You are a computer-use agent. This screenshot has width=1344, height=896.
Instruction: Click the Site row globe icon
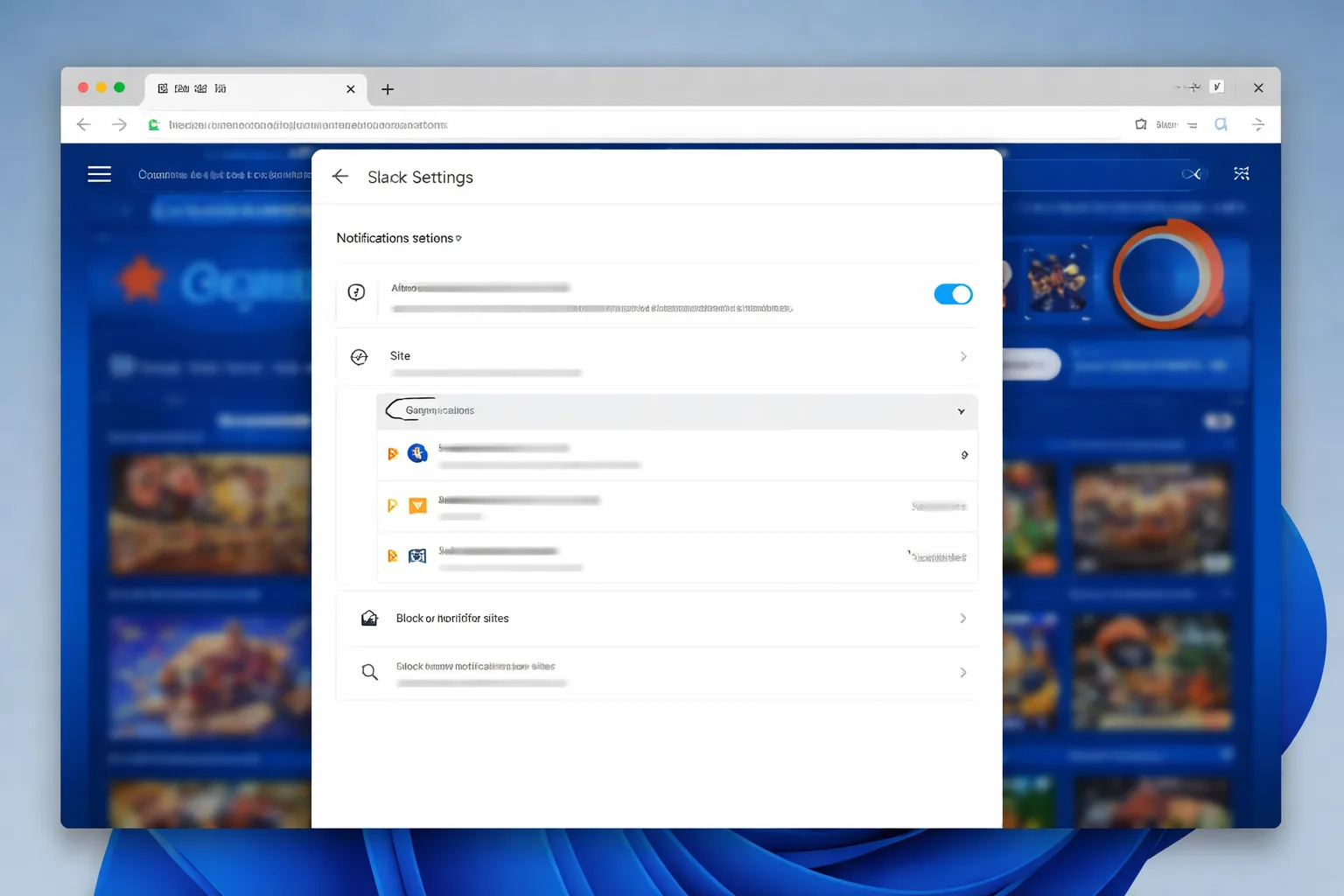click(x=359, y=356)
